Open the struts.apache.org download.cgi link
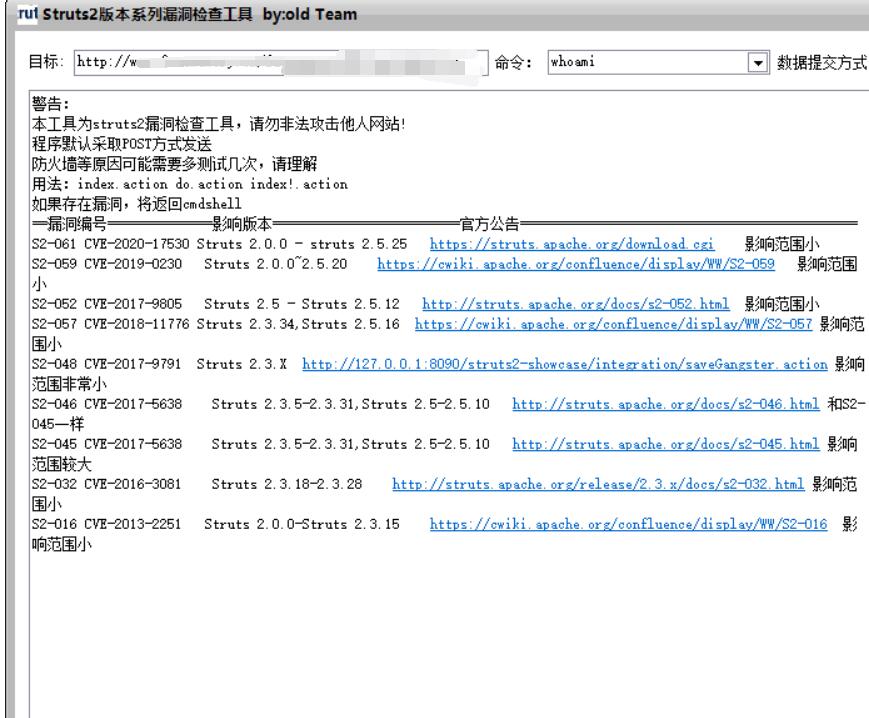This screenshot has width=869, height=718. pyautogui.click(x=571, y=244)
